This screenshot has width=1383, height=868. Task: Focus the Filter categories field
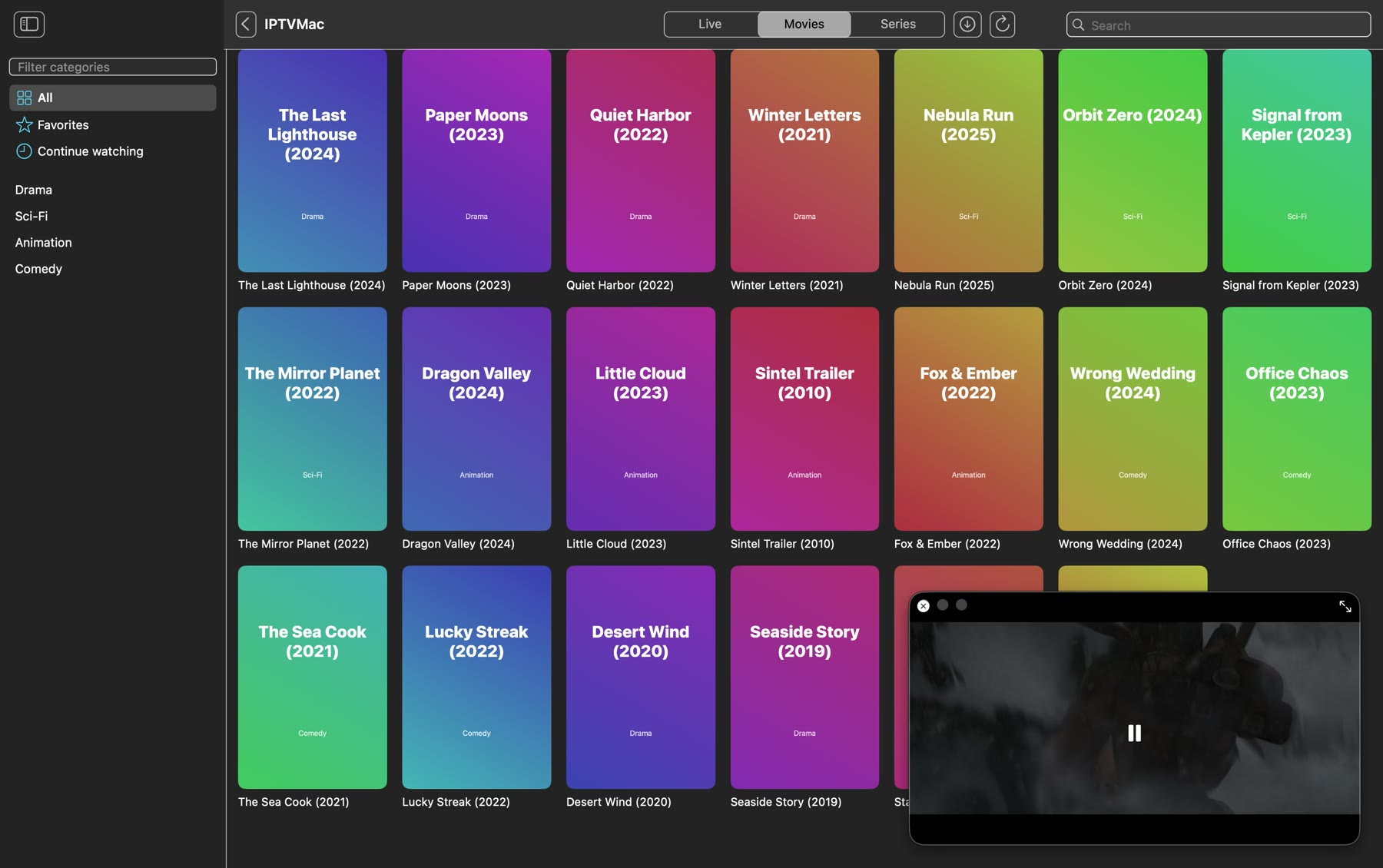(x=113, y=67)
